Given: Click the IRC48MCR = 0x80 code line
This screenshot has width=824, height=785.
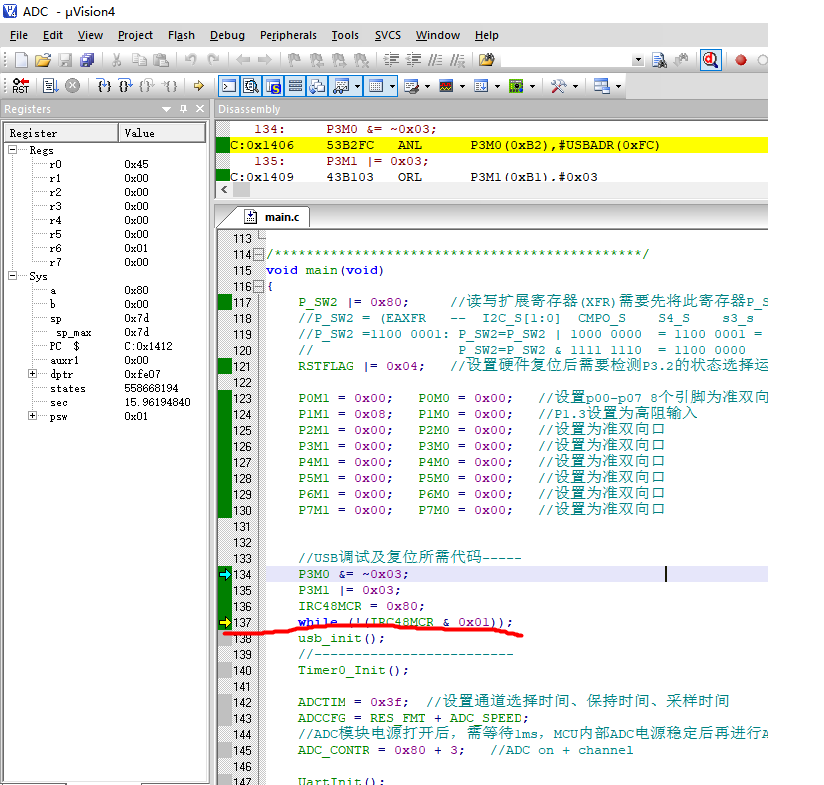Looking at the screenshot, I should [361, 606].
